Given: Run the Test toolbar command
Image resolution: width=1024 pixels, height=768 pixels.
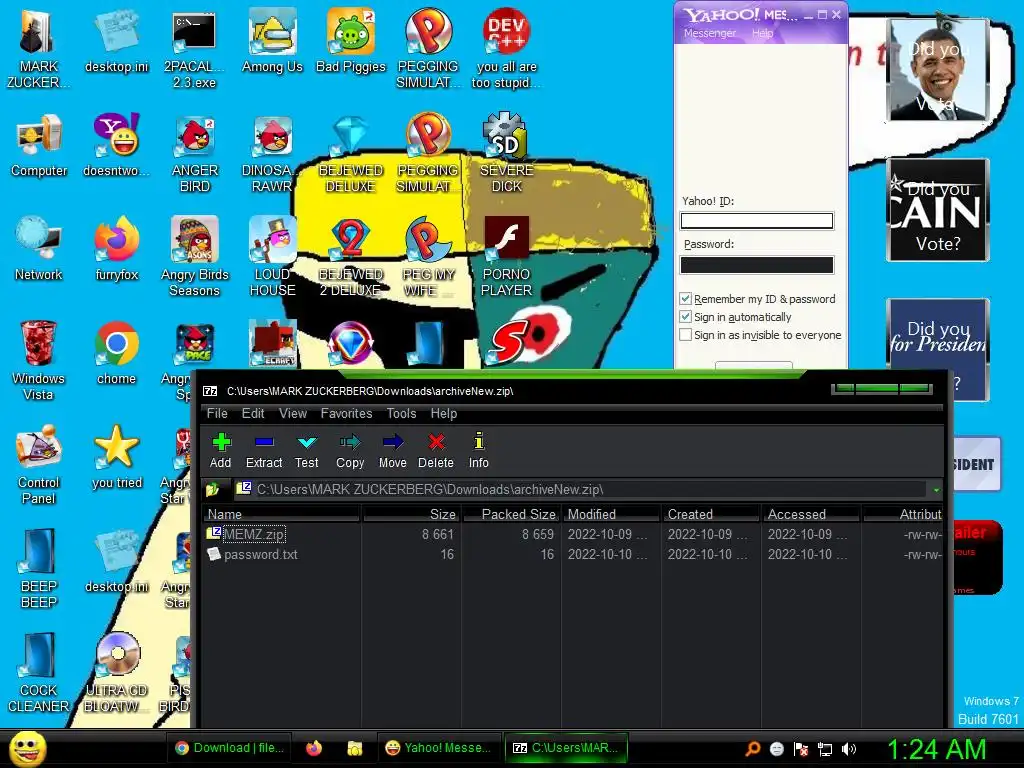Looking at the screenshot, I should [306, 450].
